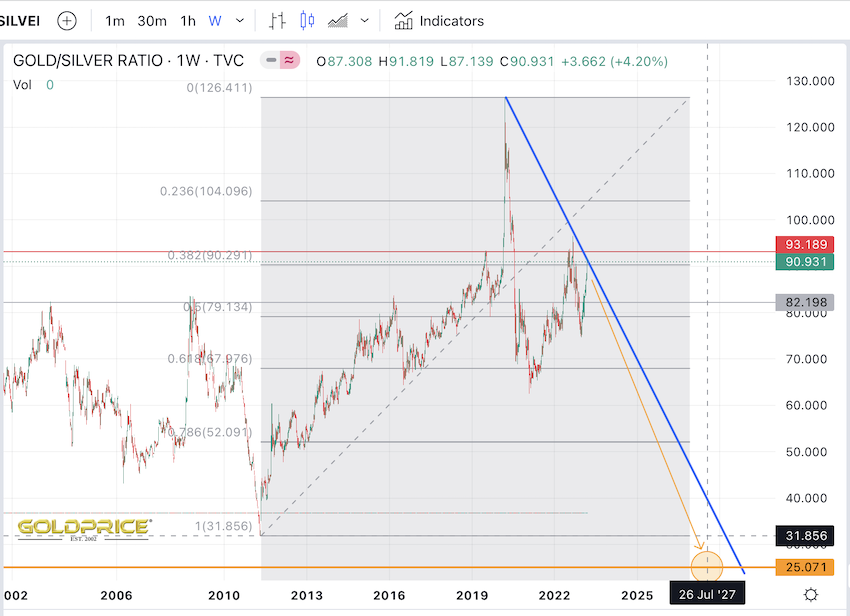
Task: Switch to 30m timeframe
Action: [152, 20]
